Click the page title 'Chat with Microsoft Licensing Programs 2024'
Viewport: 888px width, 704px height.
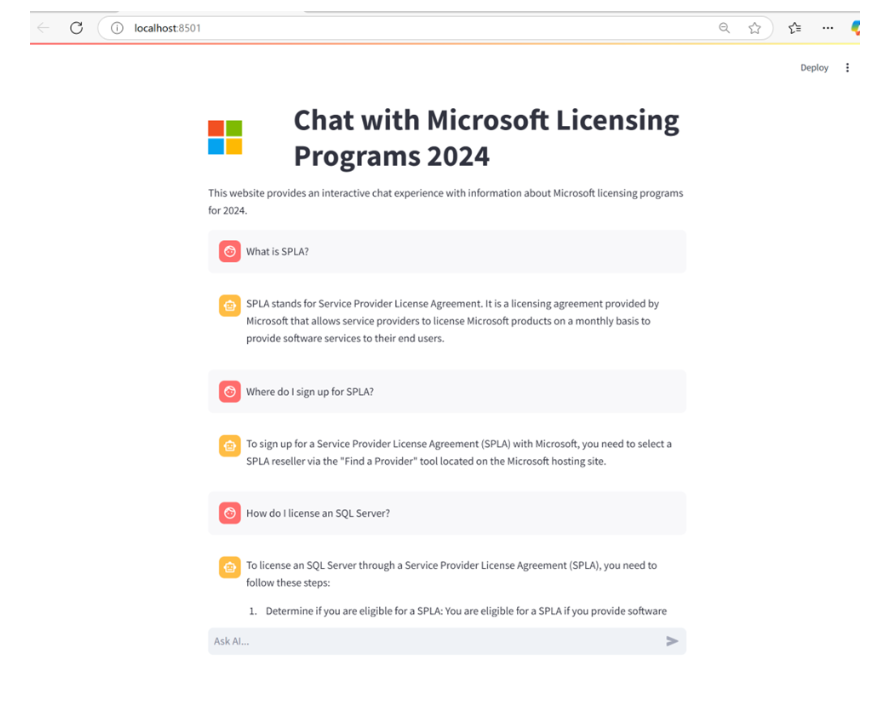pyautogui.click(x=486, y=138)
